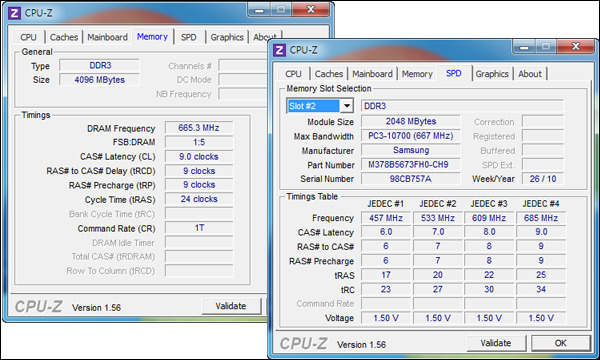The height and width of the screenshot is (360, 600).
Task: Click the DDR3 memory type field in SPD
Action: (462, 106)
